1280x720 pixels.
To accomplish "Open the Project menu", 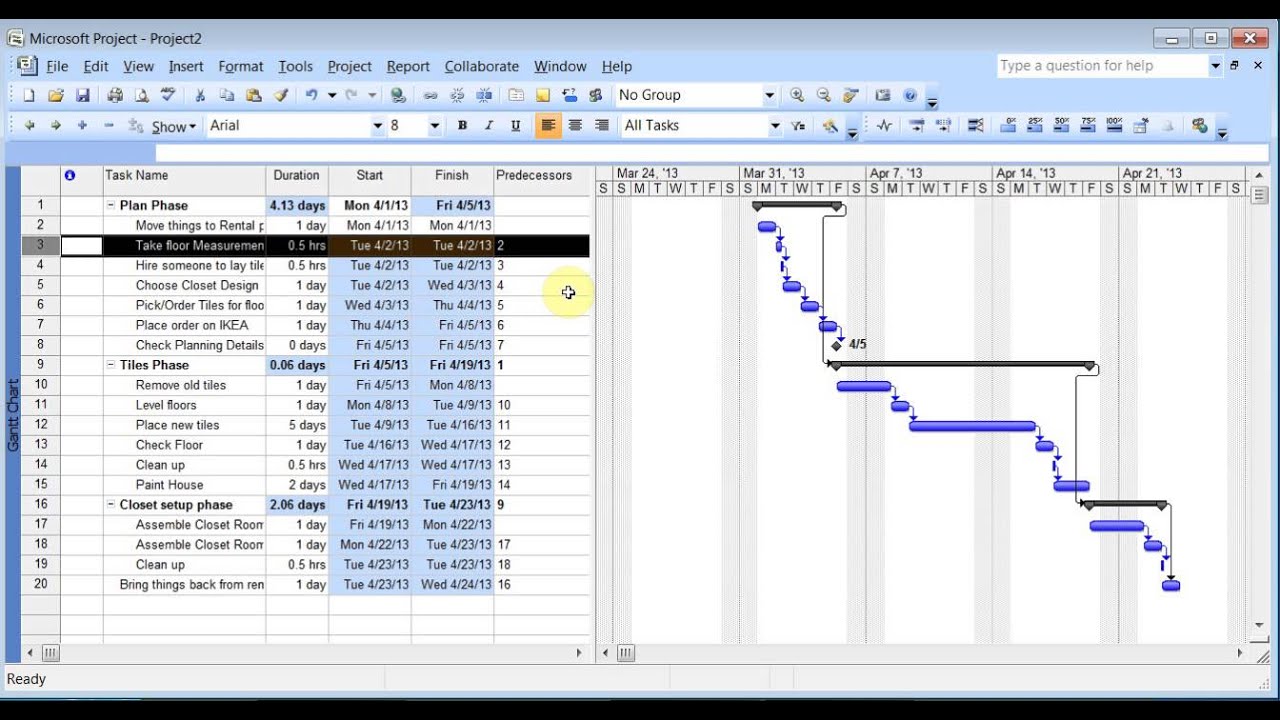I will (349, 66).
